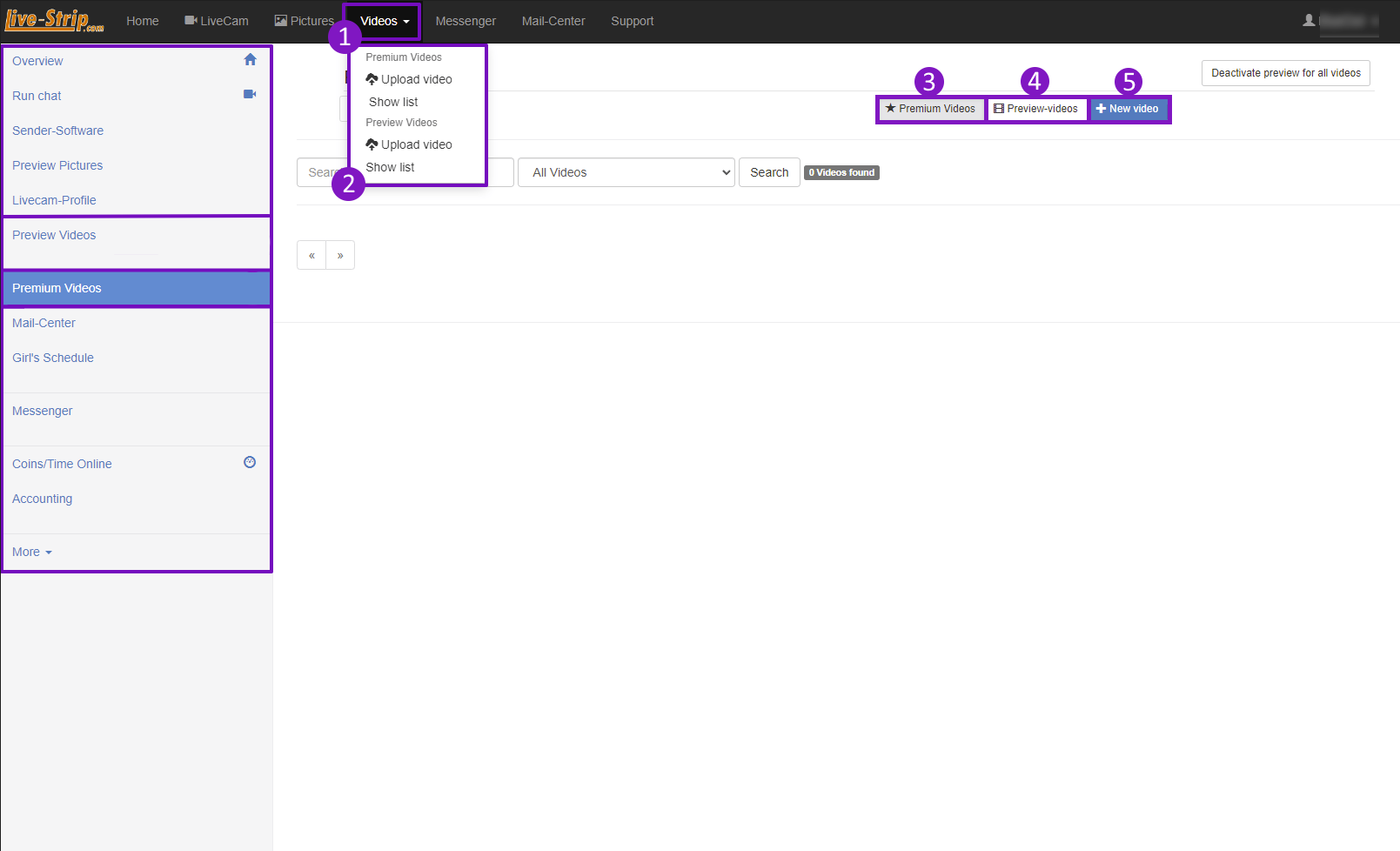Expand the Videos dropdown menu
The width and height of the screenshot is (1400, 851).
384,21
